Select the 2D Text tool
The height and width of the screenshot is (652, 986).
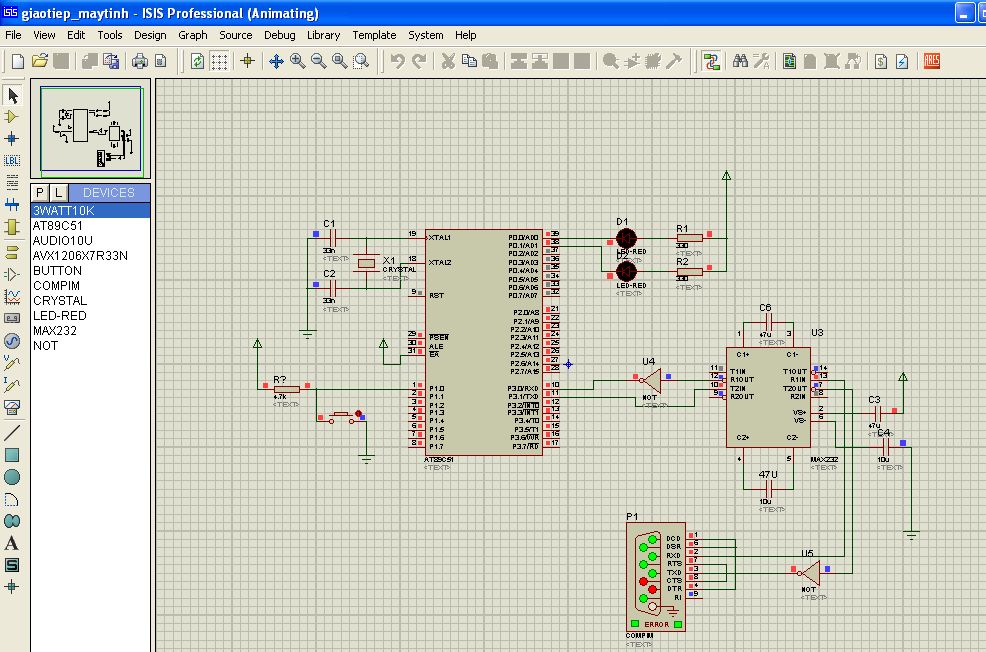tap(13, 543)
